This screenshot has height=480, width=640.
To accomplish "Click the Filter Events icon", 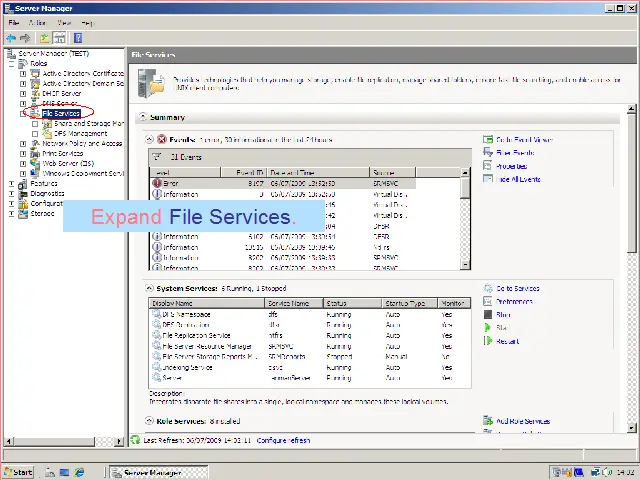I will coord(488,153).
